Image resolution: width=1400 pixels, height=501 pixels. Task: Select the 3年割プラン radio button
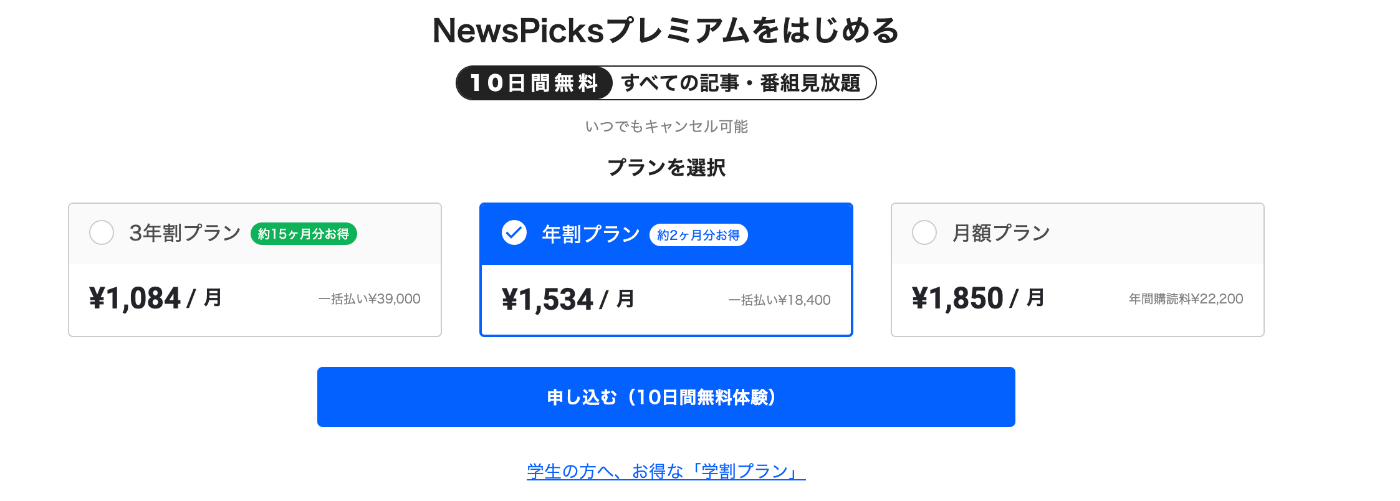pyautogui.click(x=102, y=233)
